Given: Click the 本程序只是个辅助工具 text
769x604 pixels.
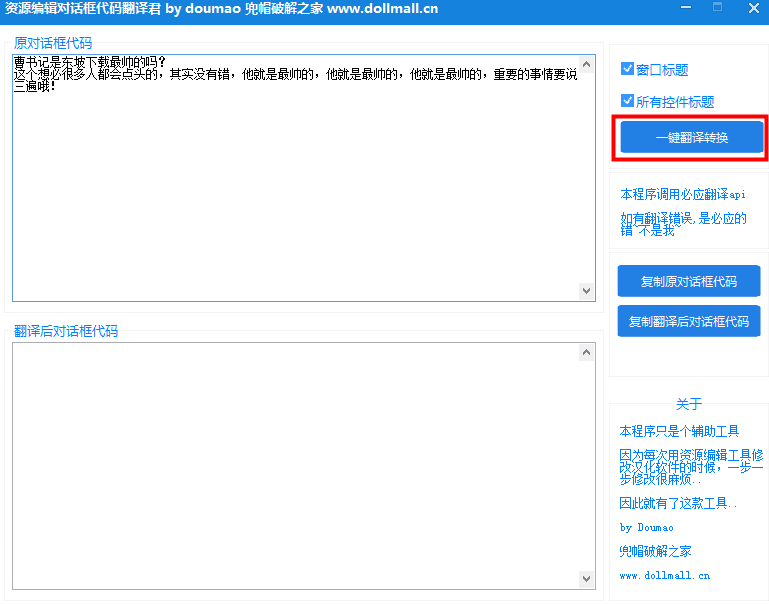Looking at the screenshot, I should point(679,431).
